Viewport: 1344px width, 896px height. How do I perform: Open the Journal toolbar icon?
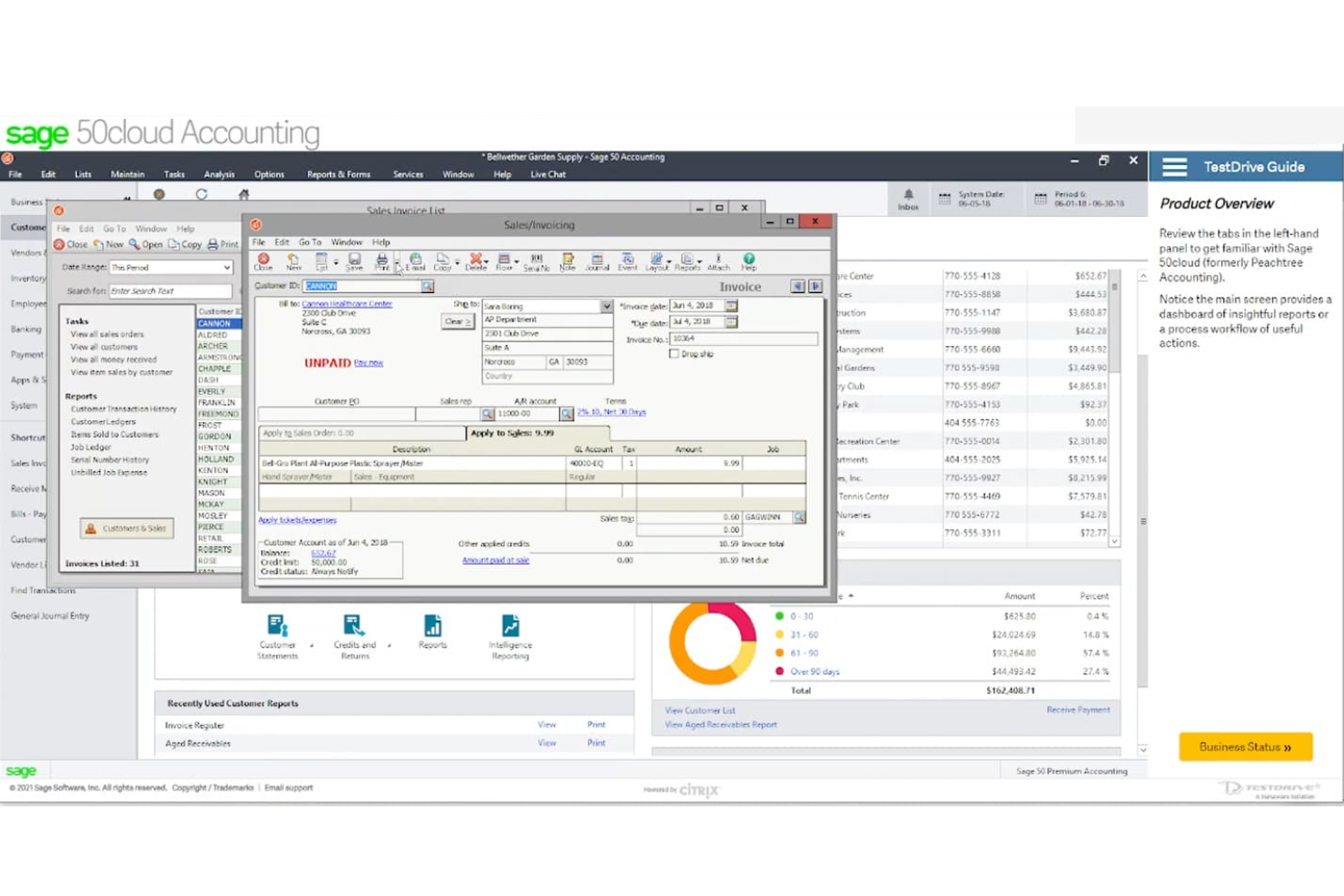click(597, 262)
